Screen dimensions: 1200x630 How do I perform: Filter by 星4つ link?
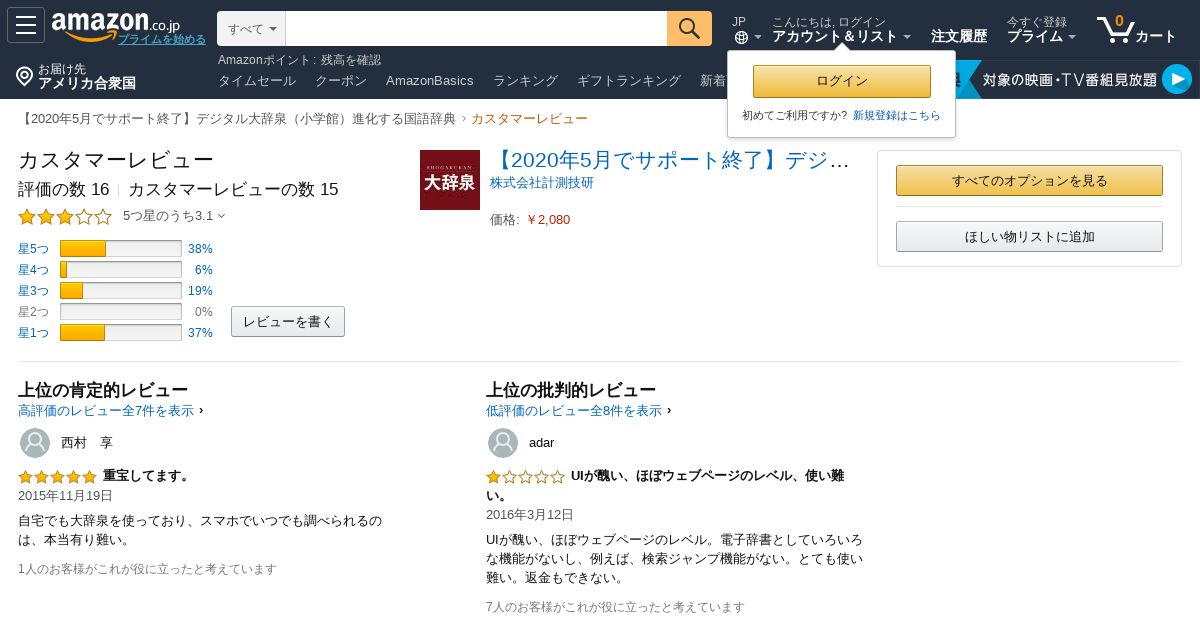33,270
